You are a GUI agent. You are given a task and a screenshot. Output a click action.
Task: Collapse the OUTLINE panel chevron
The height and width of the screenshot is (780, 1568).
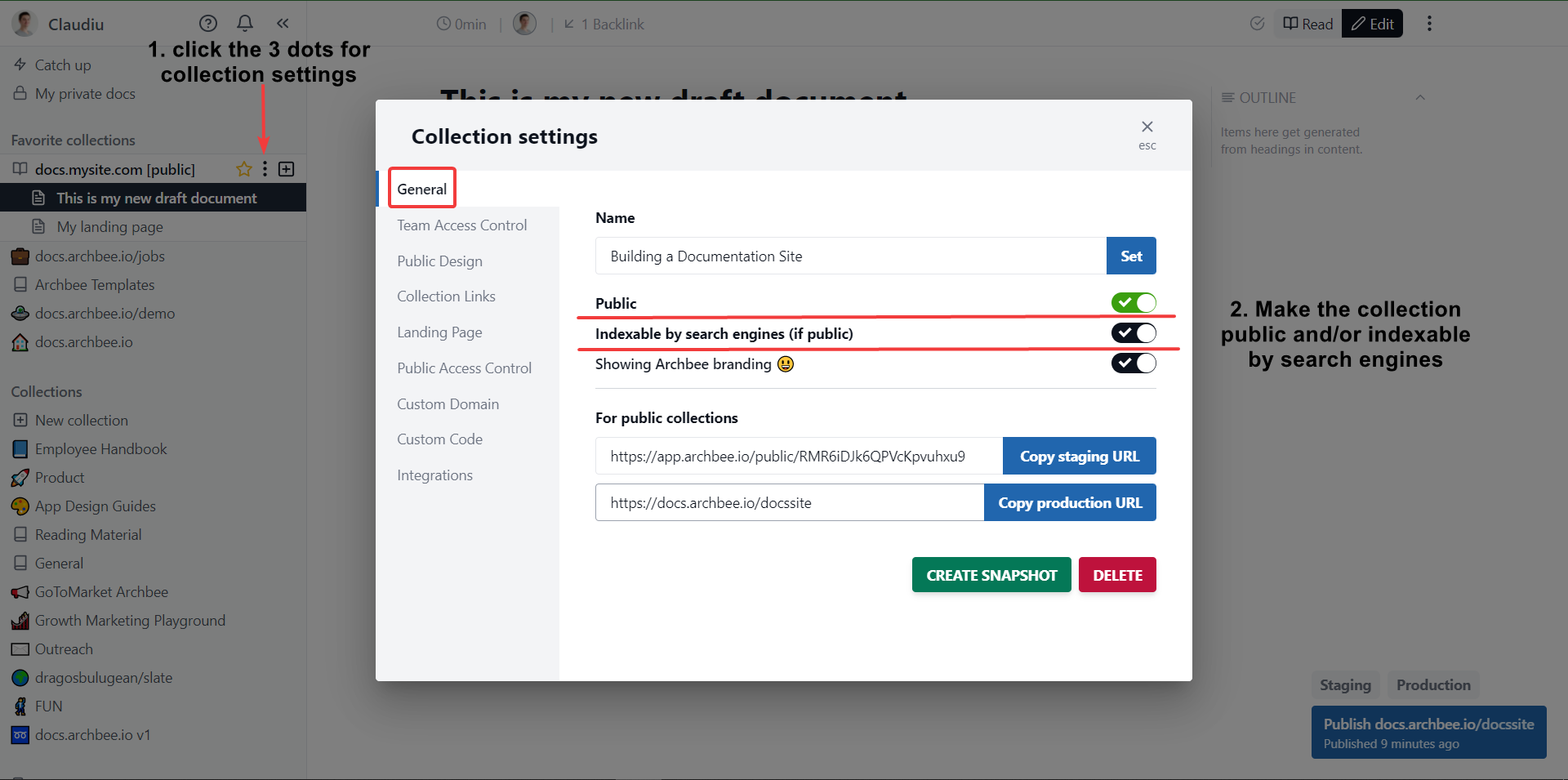tap(1420, 97)
